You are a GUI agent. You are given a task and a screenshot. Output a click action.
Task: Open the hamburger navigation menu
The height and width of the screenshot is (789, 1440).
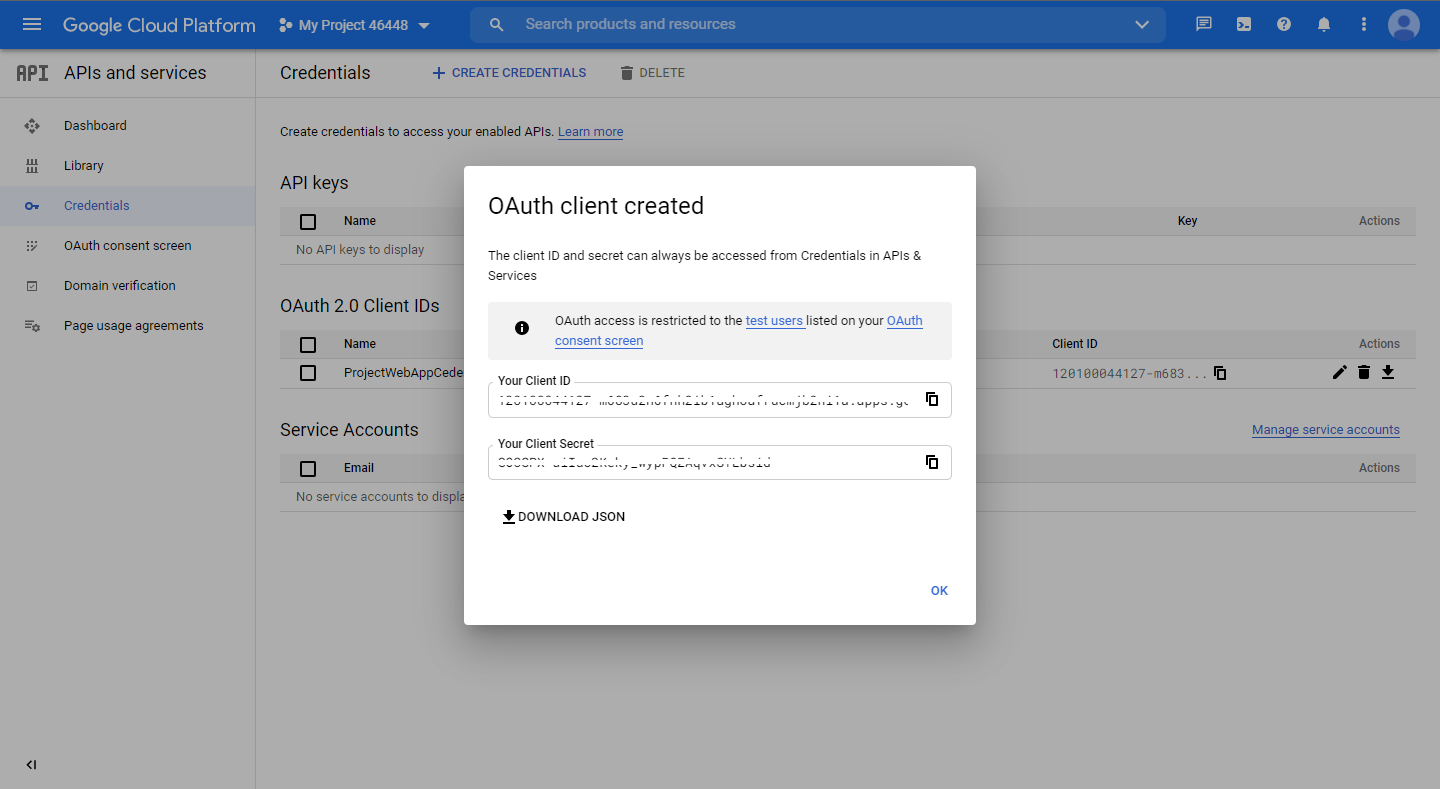coord(32,25)
